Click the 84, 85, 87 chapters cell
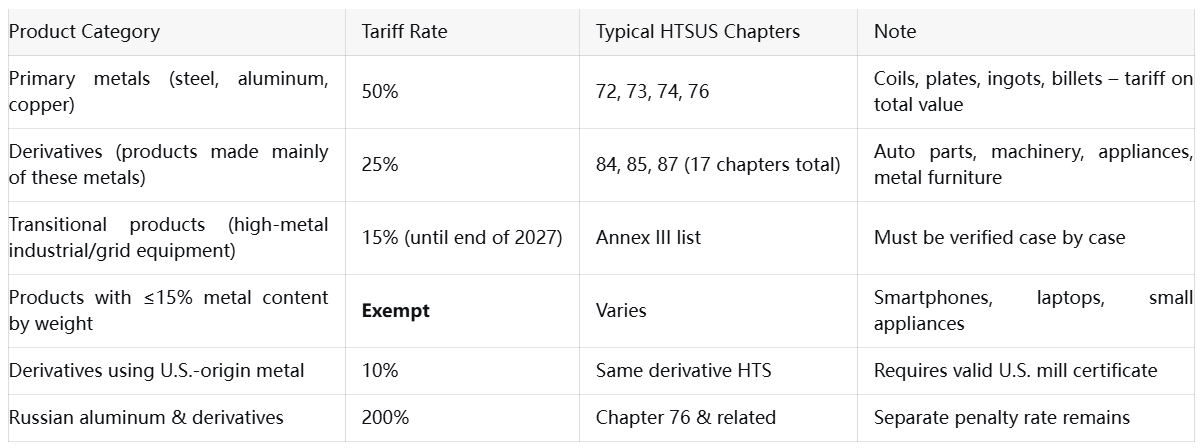 pos(717,165)
